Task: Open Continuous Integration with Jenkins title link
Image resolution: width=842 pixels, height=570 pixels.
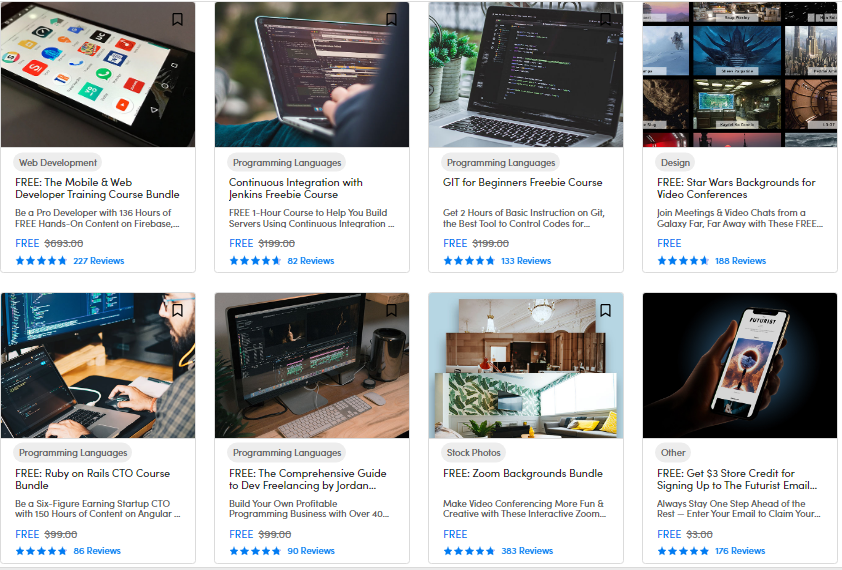Action: 295,188
